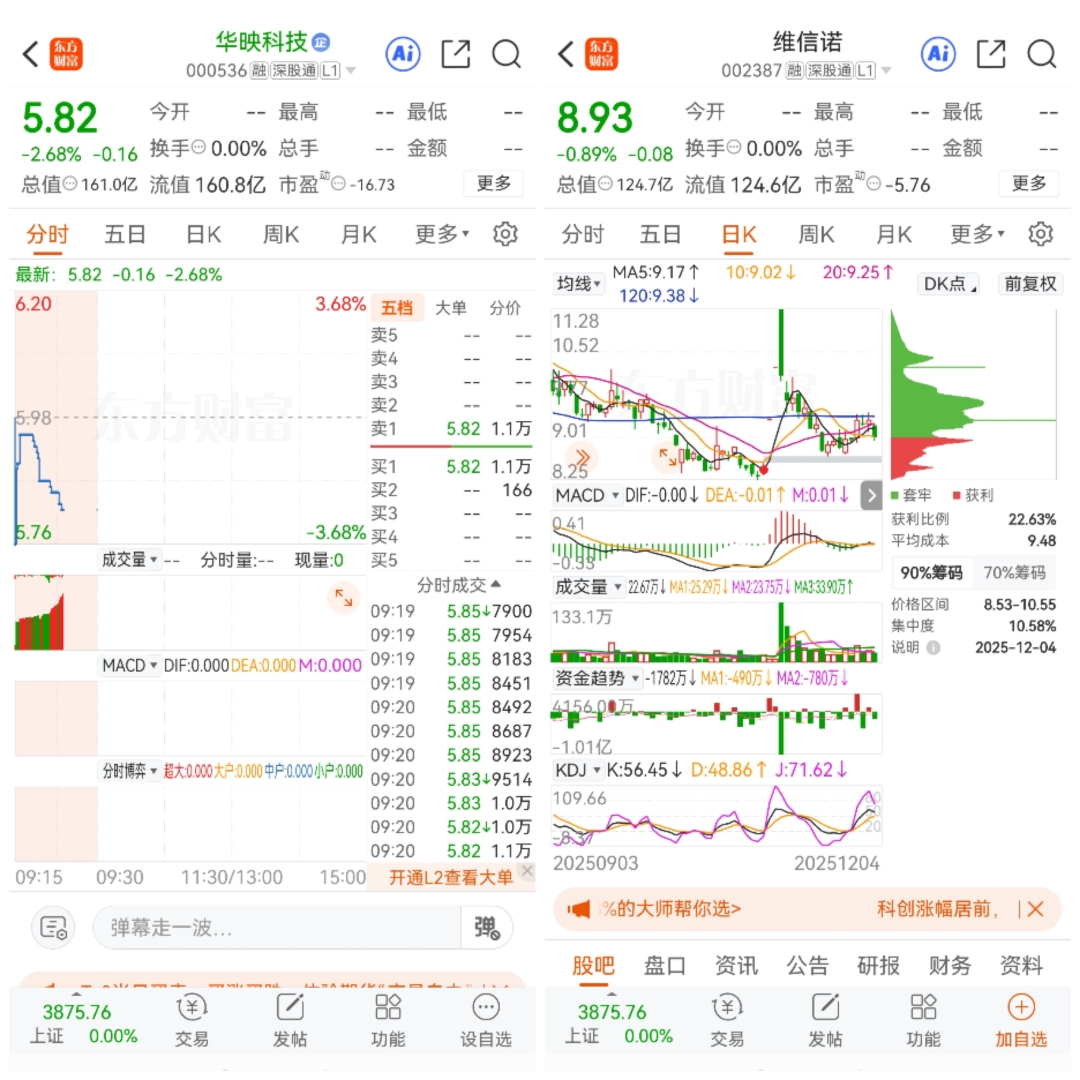1080x1080 pixels.
Task: Toggle 前复权 price adjustment
Action: tap(1030, 284)
